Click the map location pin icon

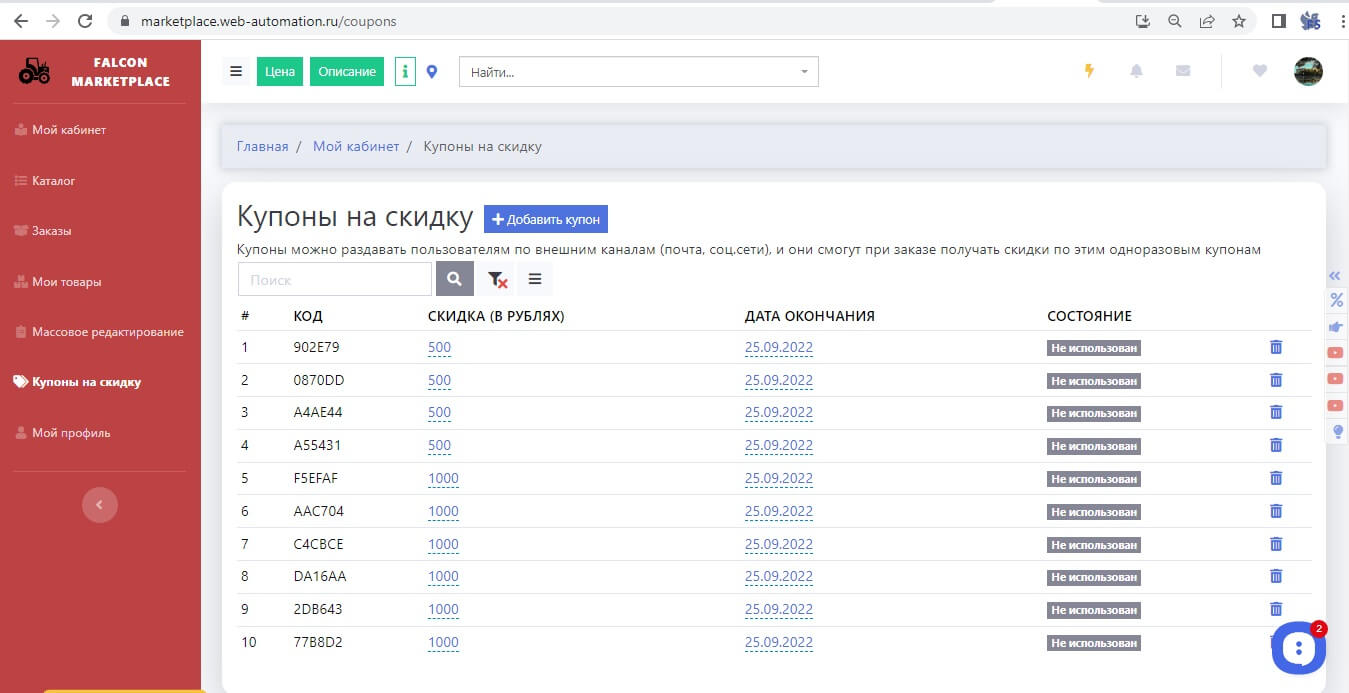[x=432, y=72]
